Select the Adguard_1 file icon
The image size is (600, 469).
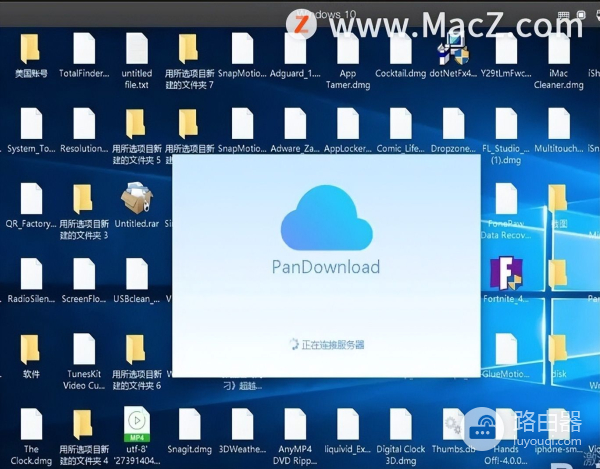pos(295,49)
